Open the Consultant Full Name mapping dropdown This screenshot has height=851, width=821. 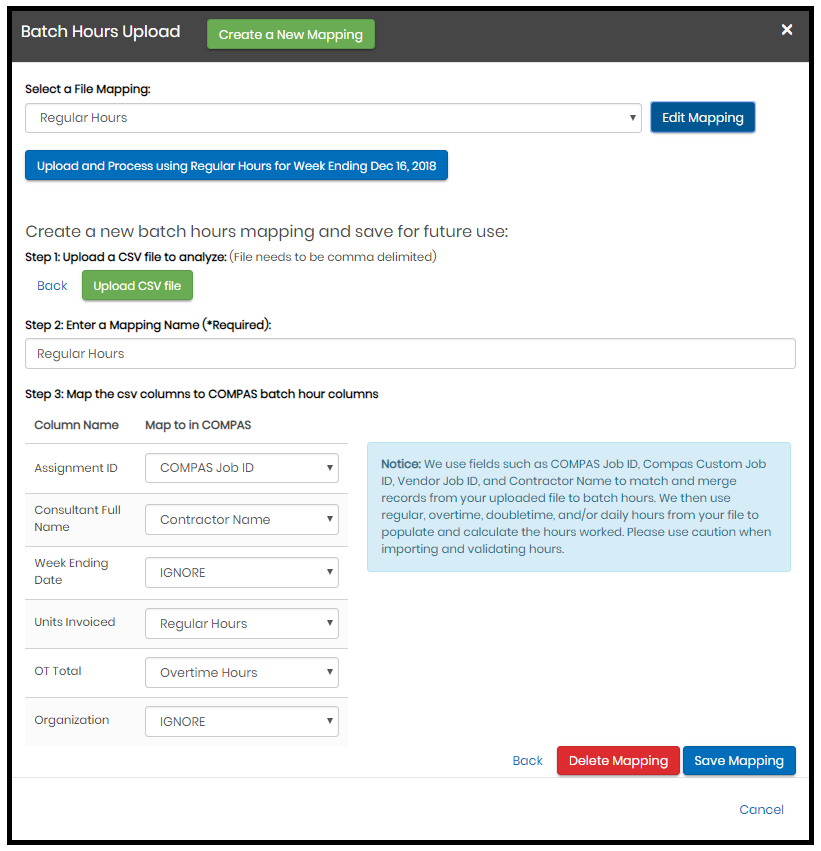coord(242,520)
